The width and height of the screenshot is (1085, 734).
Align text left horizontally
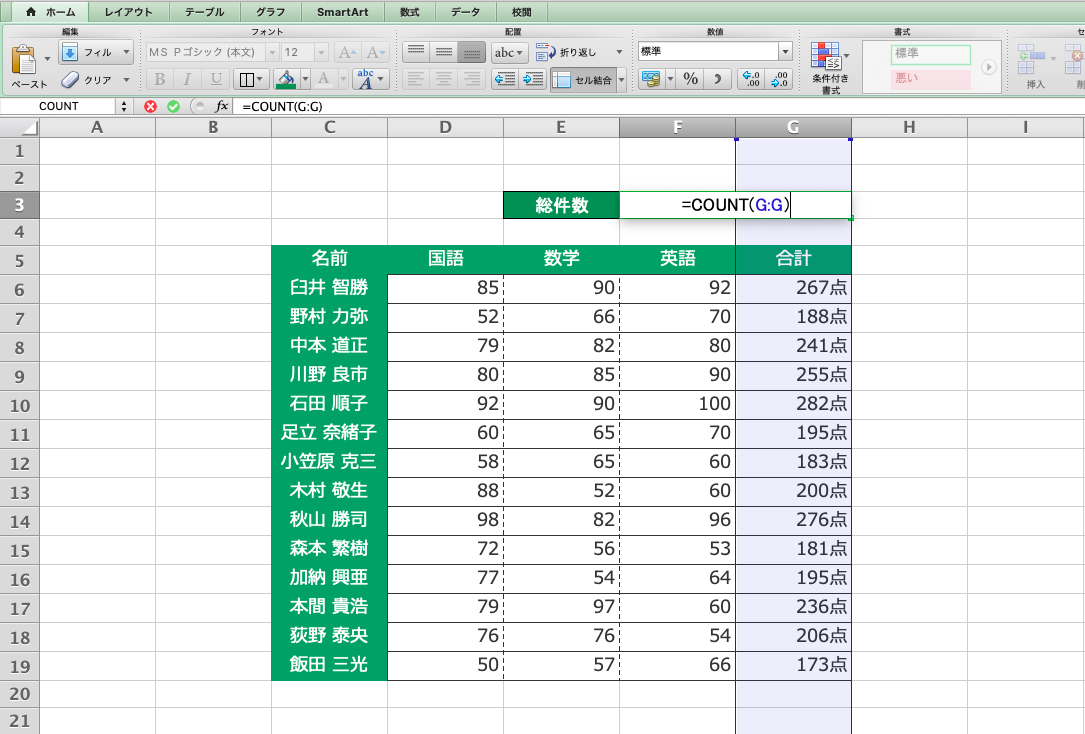[416, 80]
